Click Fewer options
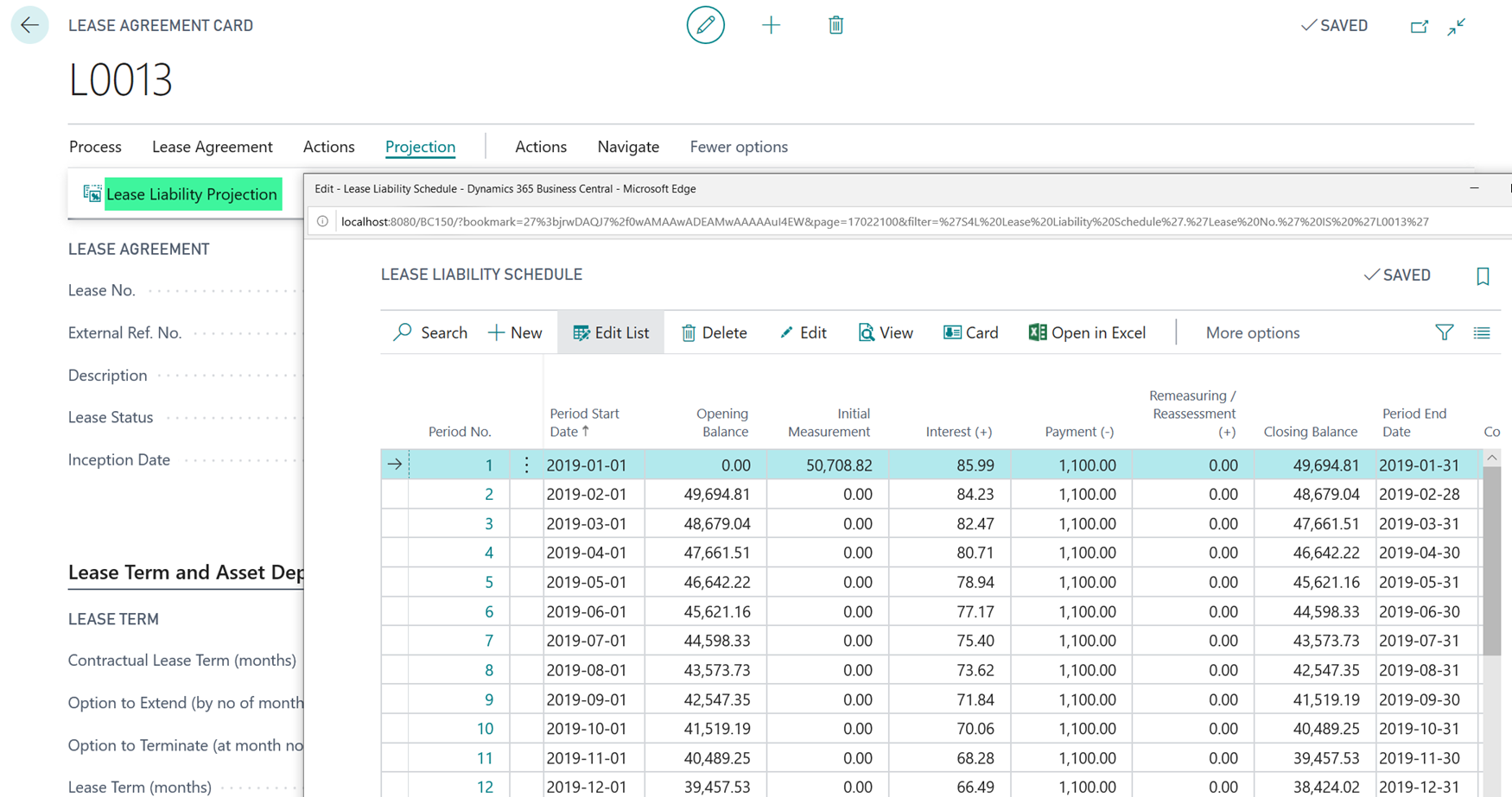This screenshot has height=797, width=1512. pyautogui.click(x=739, y=147)
